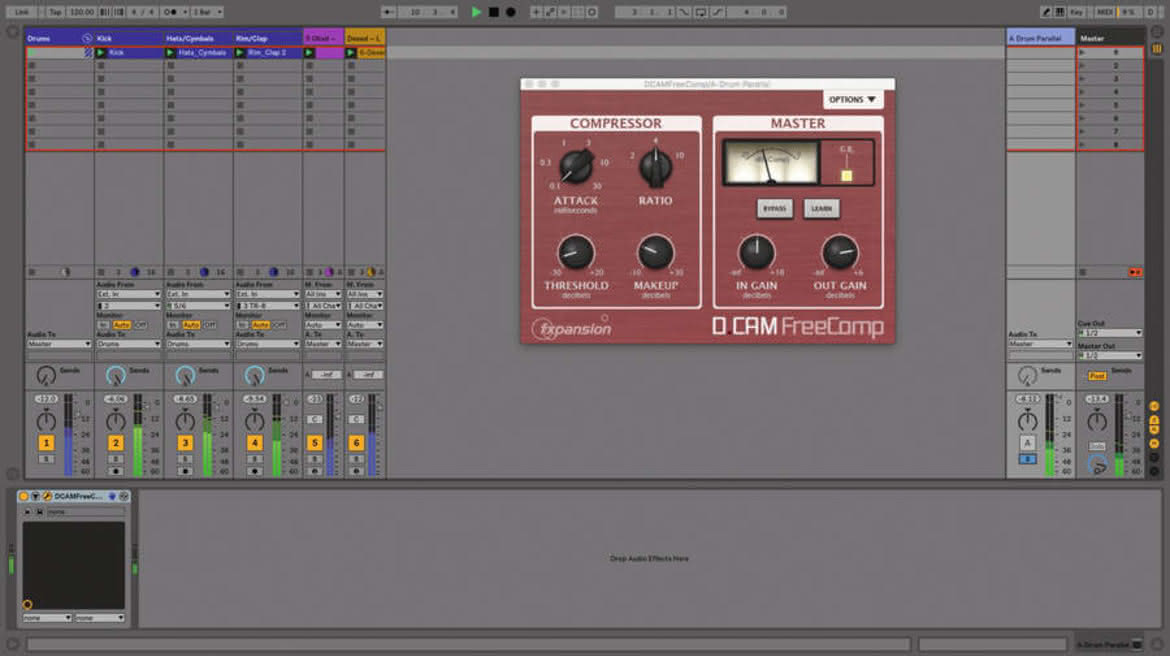1170x656 pixels.
Task: Launch the Hats_Cymbals clip
Action: pos(170,53)
